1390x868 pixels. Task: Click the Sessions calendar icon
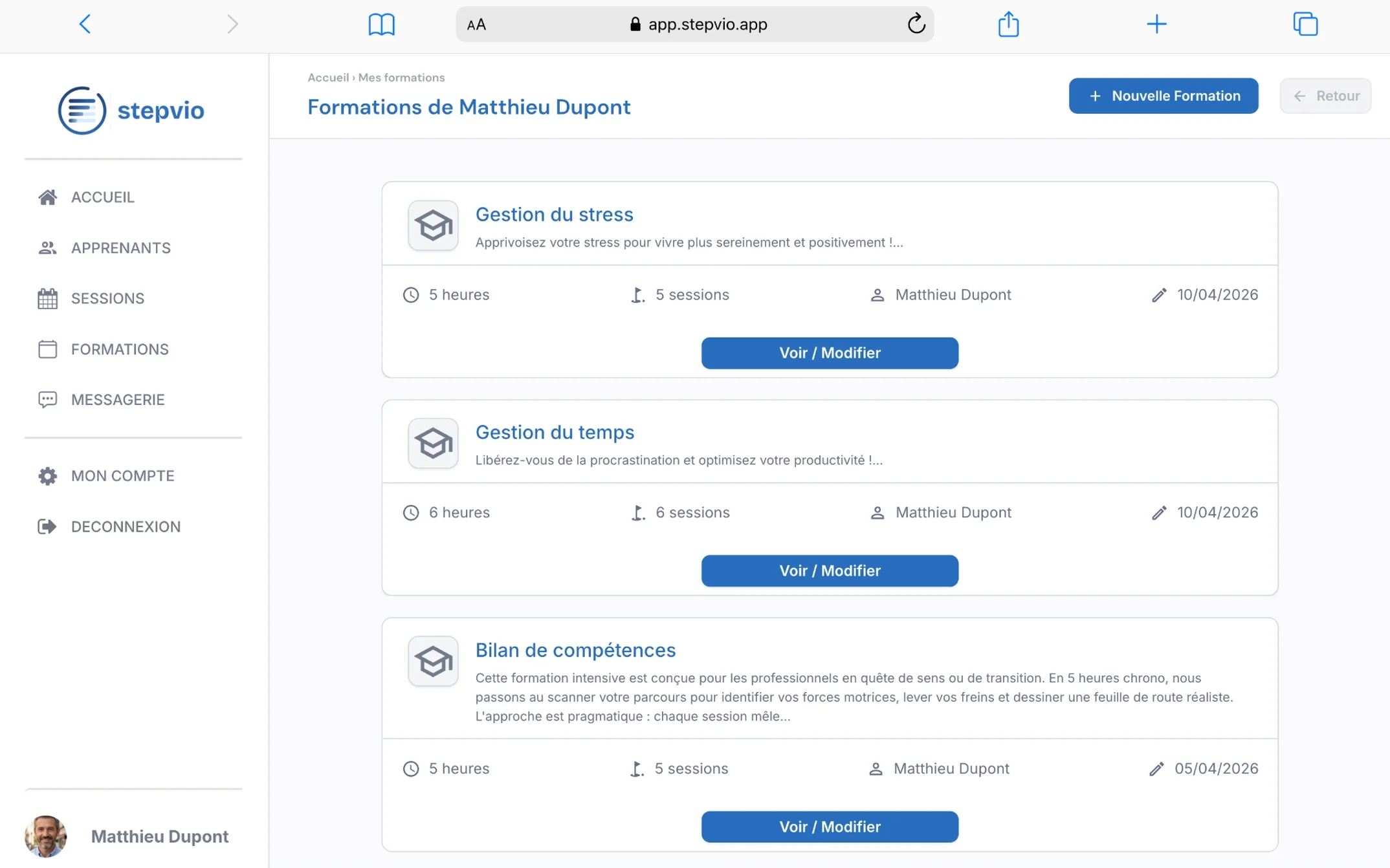(48, 298)
